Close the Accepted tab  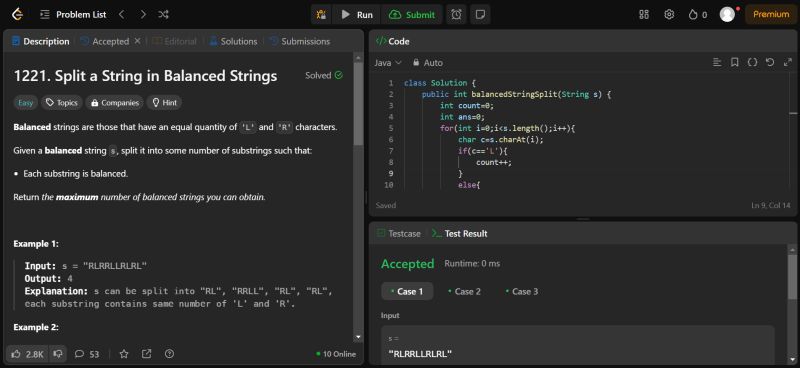coord(137,41)
